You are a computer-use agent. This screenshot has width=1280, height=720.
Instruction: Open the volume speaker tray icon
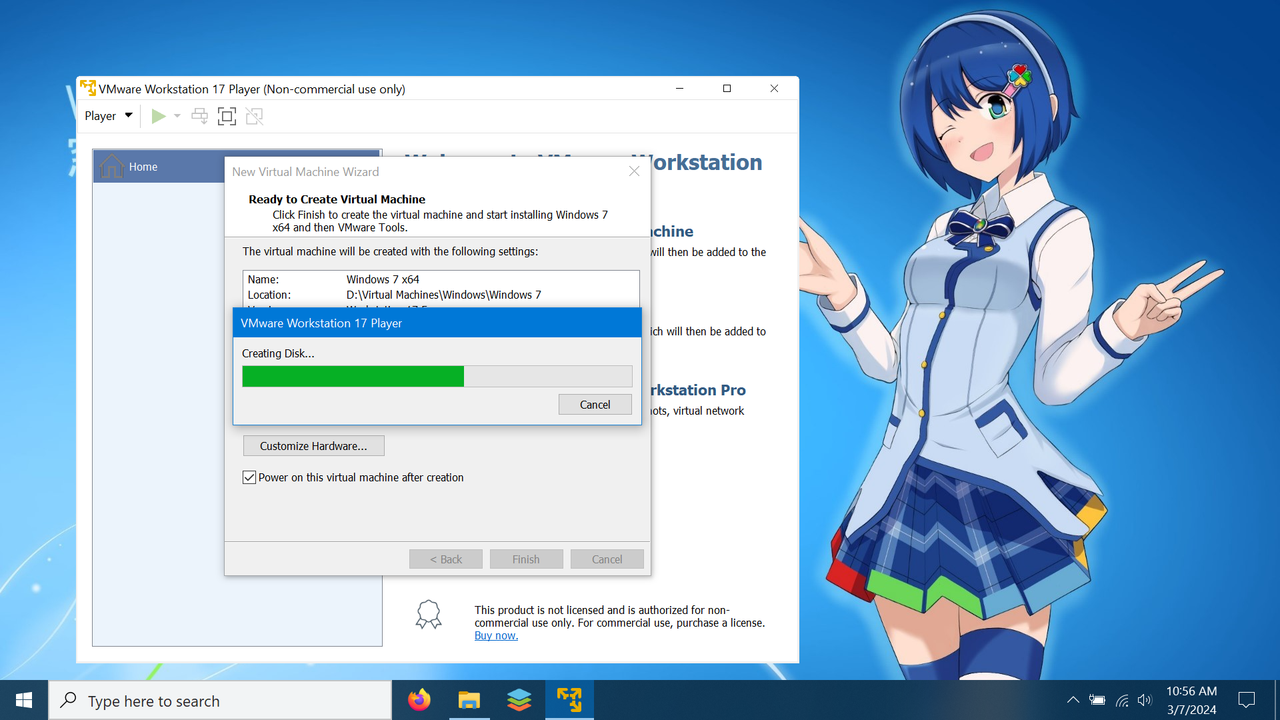coord(1145,700)
